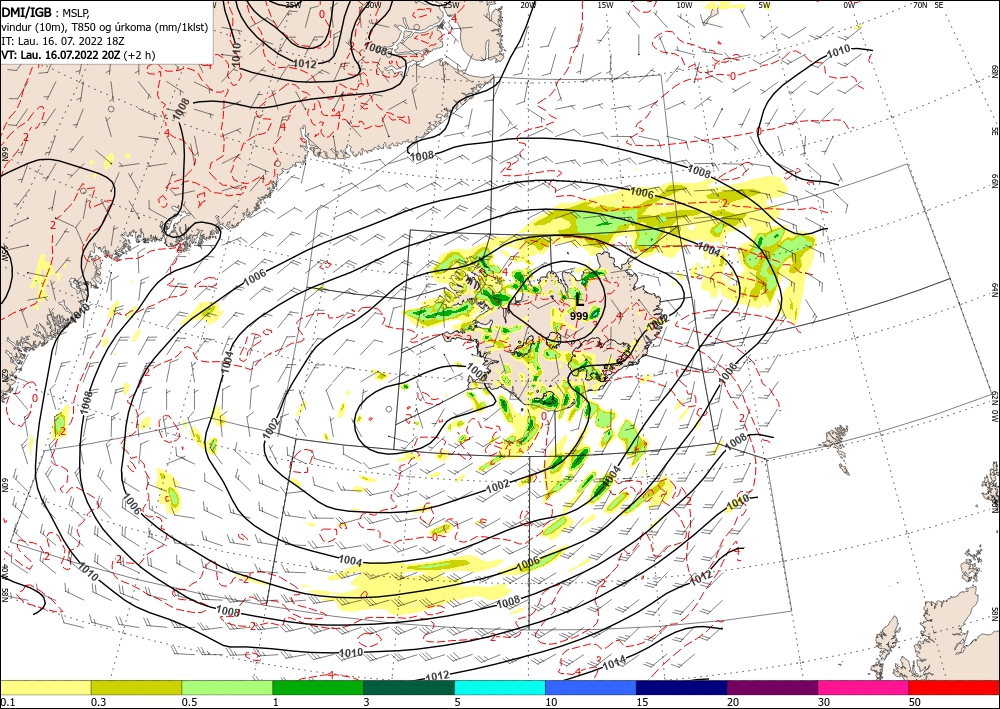The height and width of the screenshot is (709, 1000).
Task: Click the '64N' latitude label on right edge
Action: point(994,289)
